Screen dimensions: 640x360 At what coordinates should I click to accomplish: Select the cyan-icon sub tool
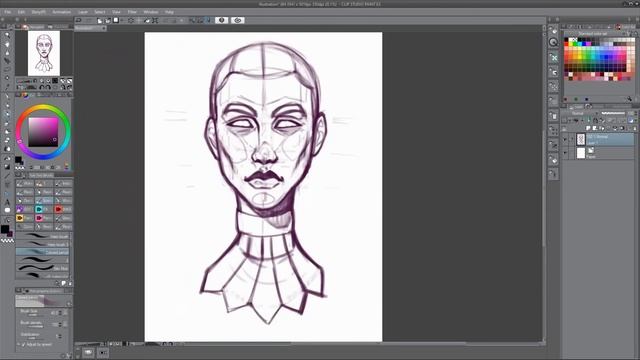point(44,209)
